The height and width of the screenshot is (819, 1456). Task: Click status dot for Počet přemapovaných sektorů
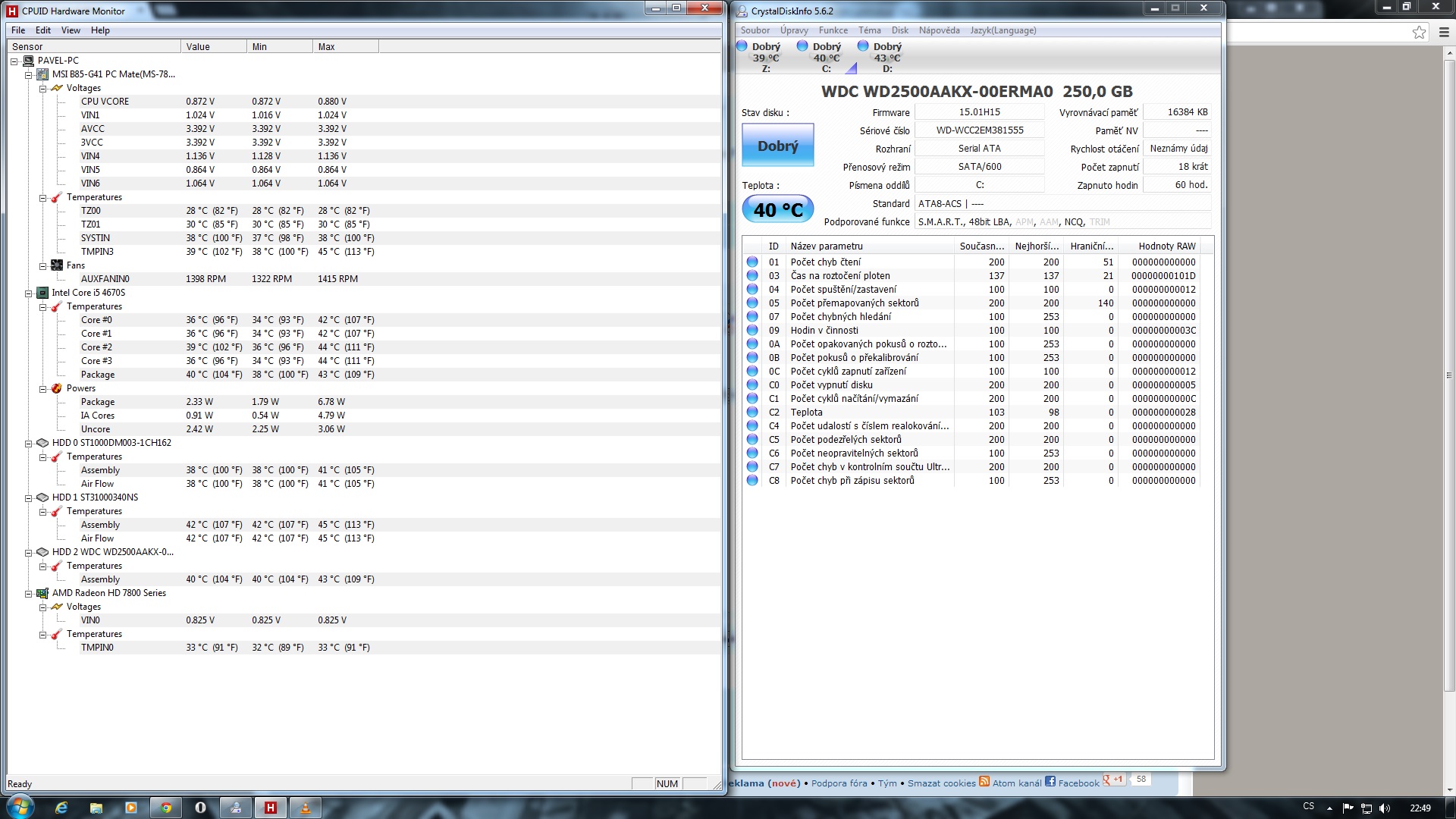pos(752,303)
